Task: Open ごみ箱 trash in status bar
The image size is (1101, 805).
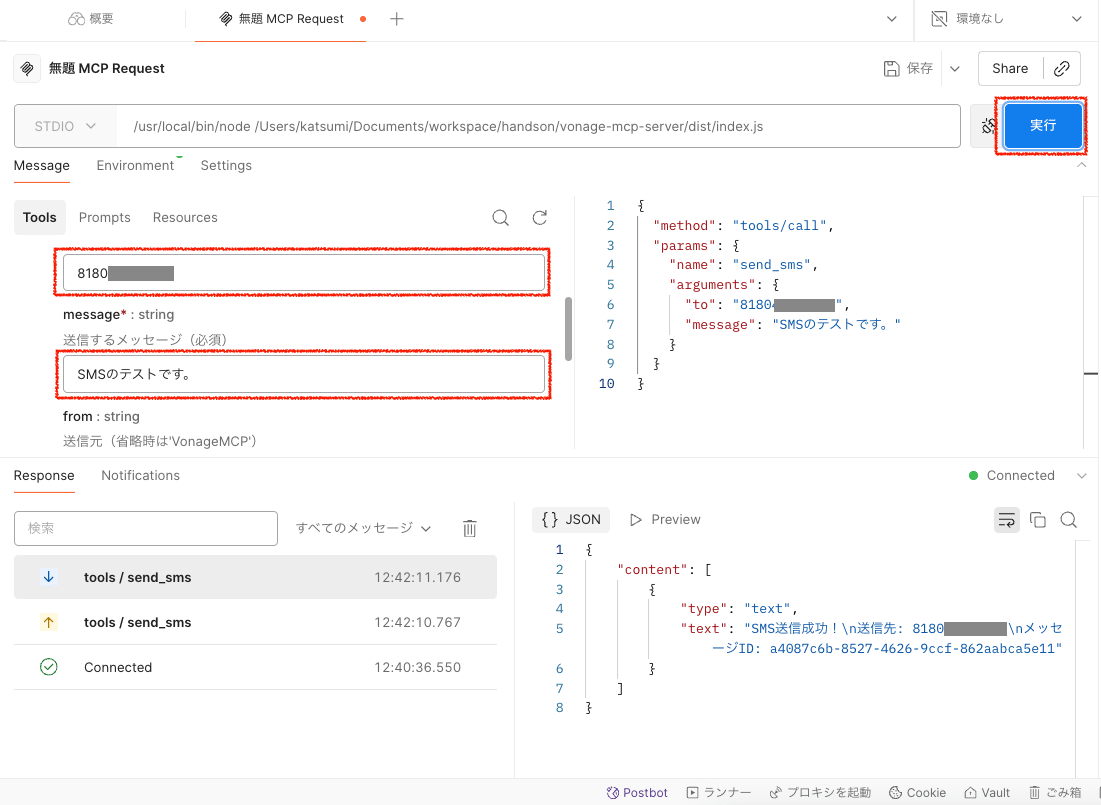Action: pyautogui.click(x=1055, y=792)
